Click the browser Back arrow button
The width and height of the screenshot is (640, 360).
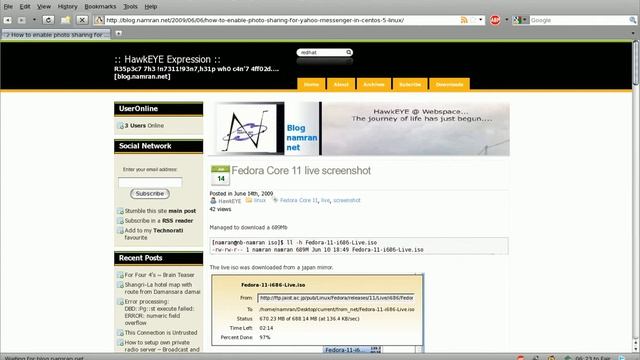(7, 20)
